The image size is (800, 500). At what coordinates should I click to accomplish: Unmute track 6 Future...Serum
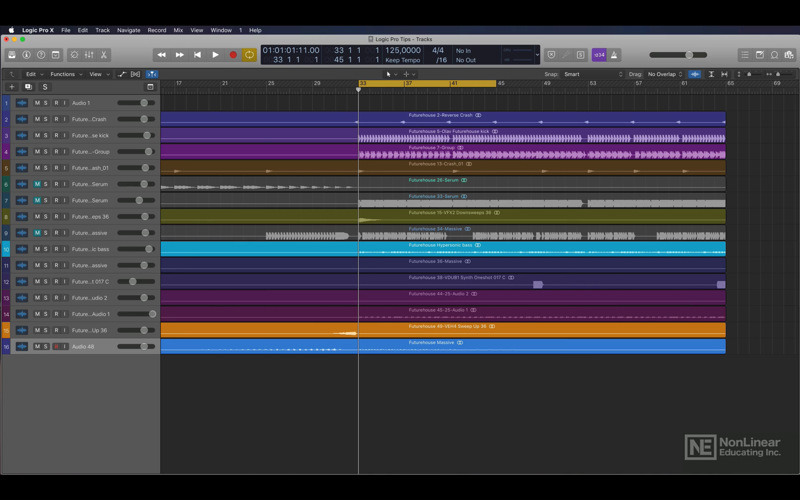[x=37, y=184]
